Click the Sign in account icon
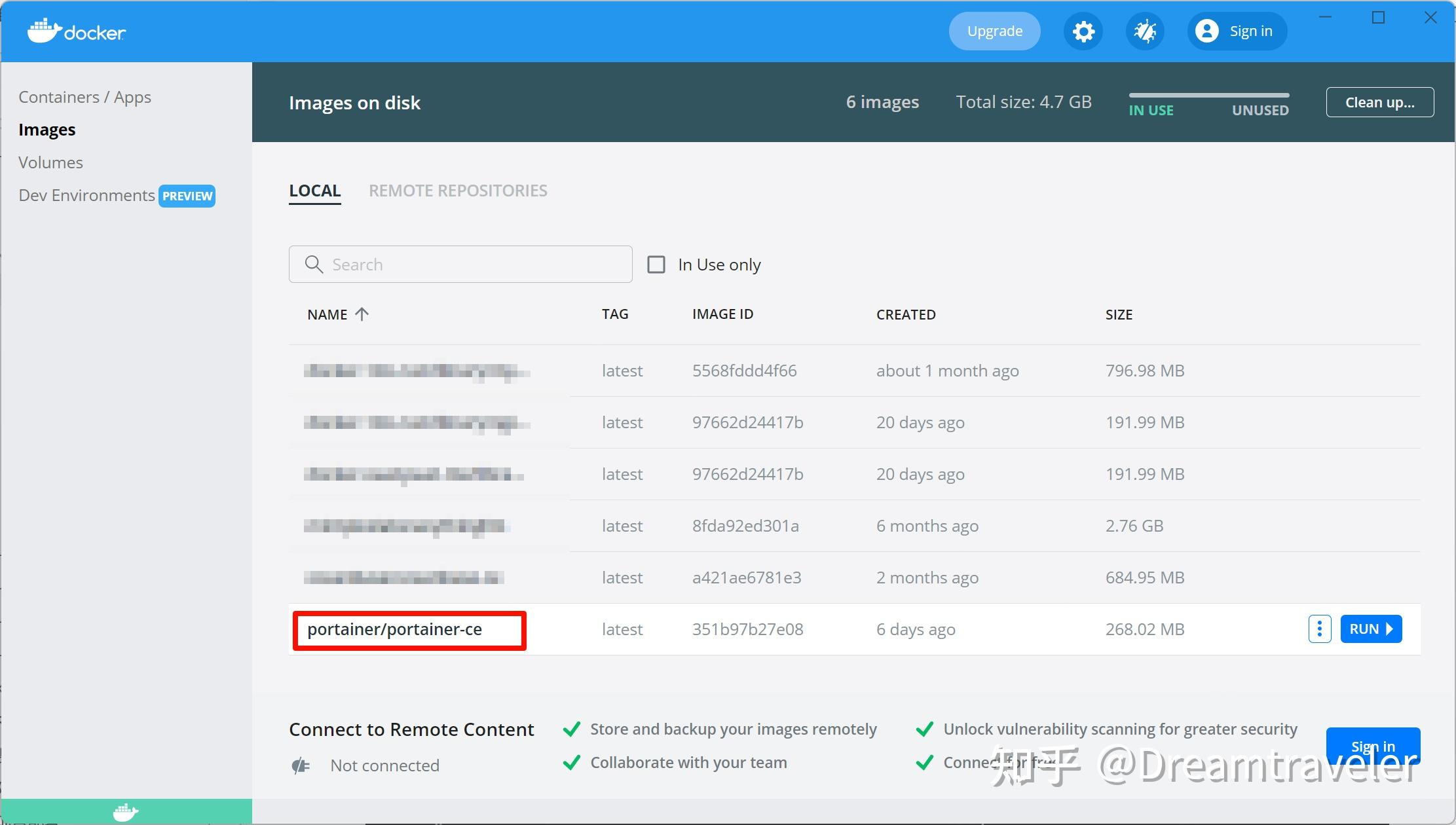Screen dimensions: 1456x825 click(1207, 31)
